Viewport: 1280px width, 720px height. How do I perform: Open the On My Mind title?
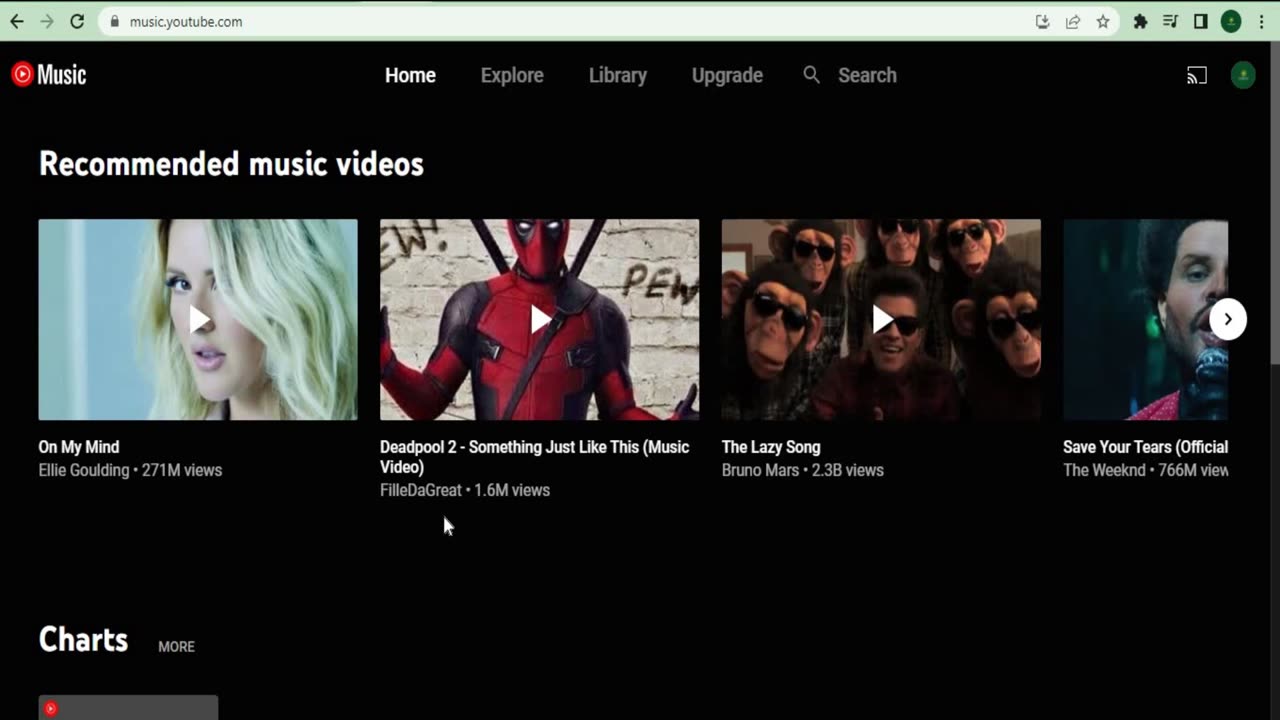click(79, 447)
